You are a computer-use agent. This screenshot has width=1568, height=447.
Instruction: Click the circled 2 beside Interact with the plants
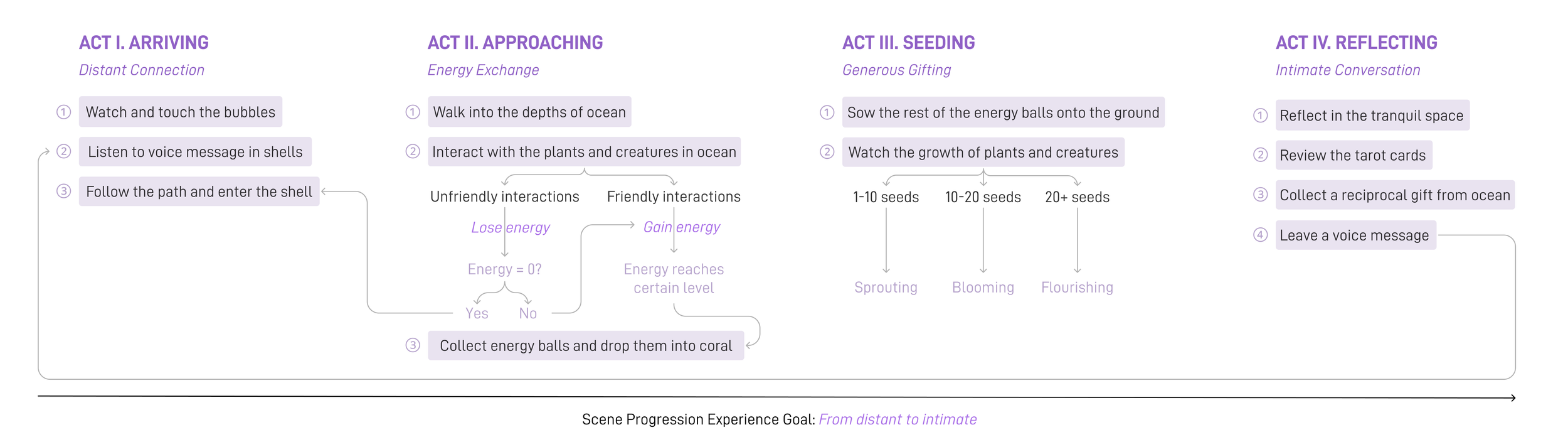[412, 151]
